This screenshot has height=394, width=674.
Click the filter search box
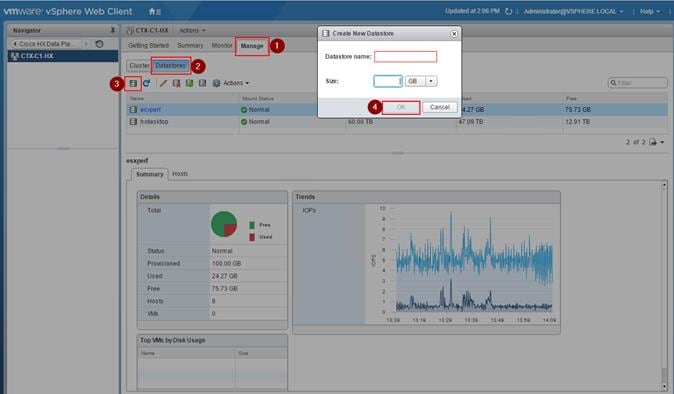[638, 83]
